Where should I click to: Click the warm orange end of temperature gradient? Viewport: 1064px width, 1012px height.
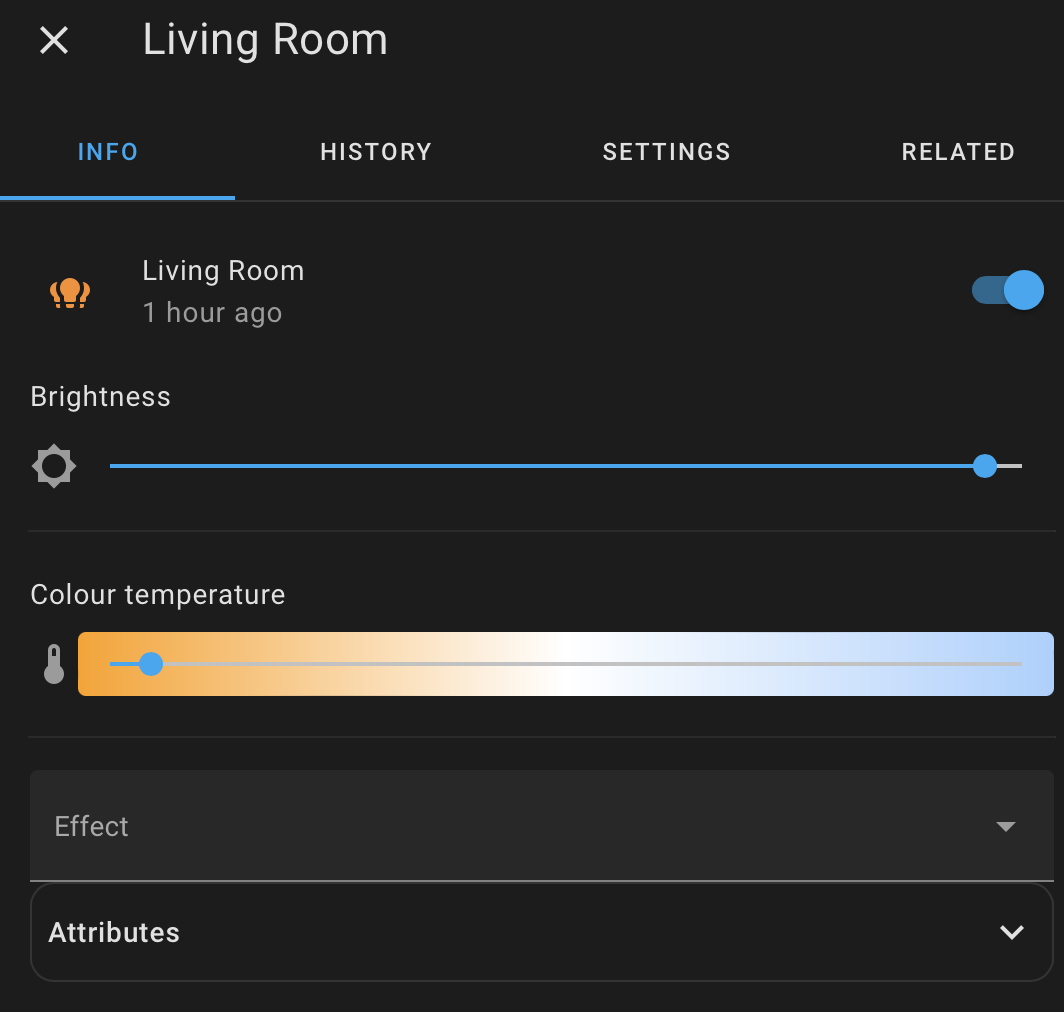(95, 663)
